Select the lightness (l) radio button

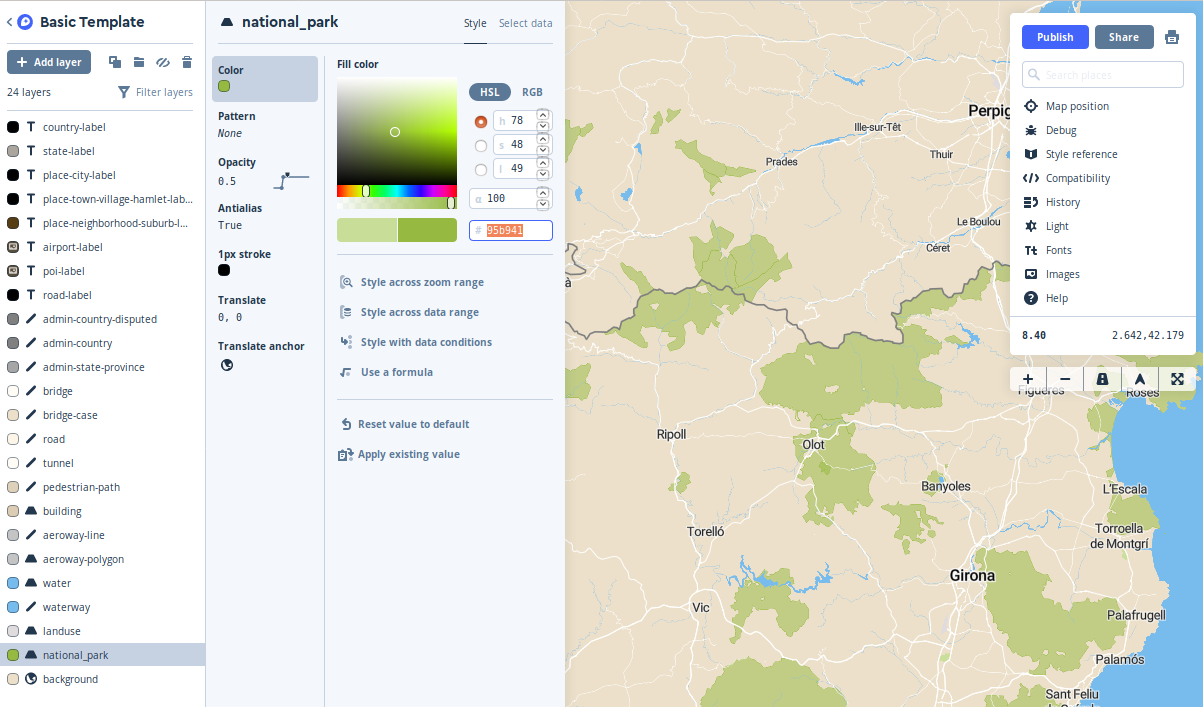pos(481,169)
